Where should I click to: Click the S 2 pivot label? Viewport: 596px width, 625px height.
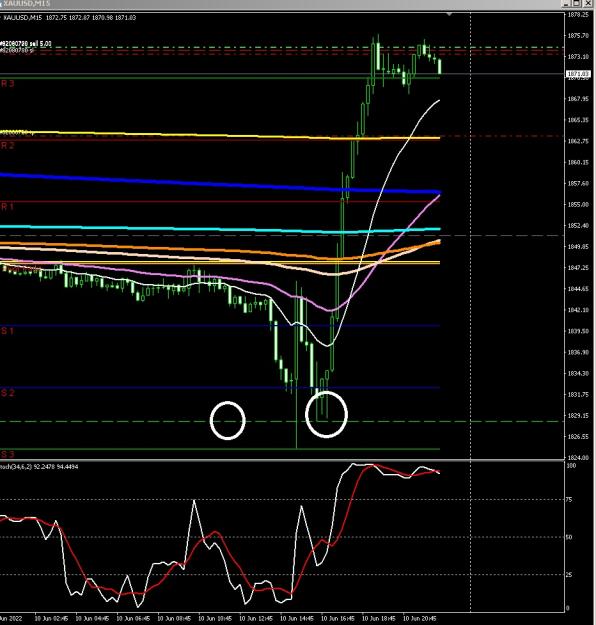(x=8, y=393)
